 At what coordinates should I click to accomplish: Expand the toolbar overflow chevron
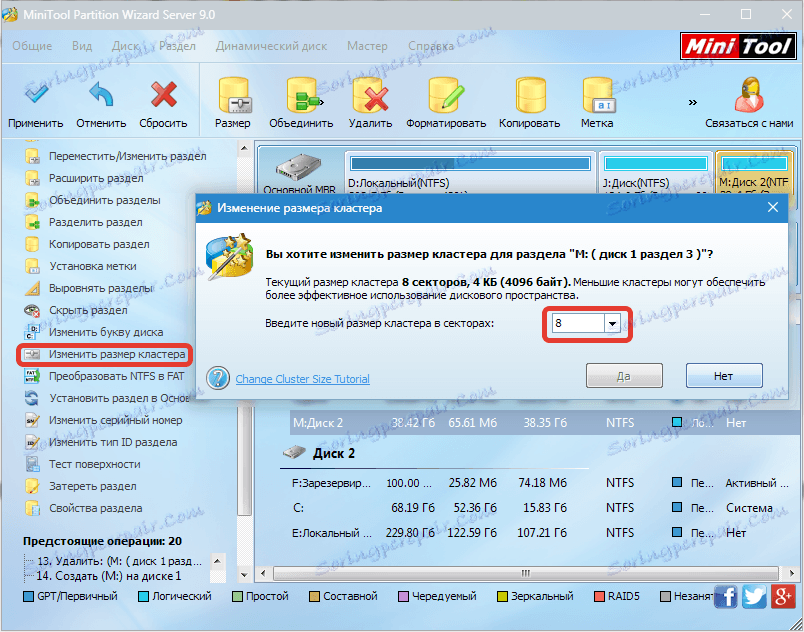(692, 103)
